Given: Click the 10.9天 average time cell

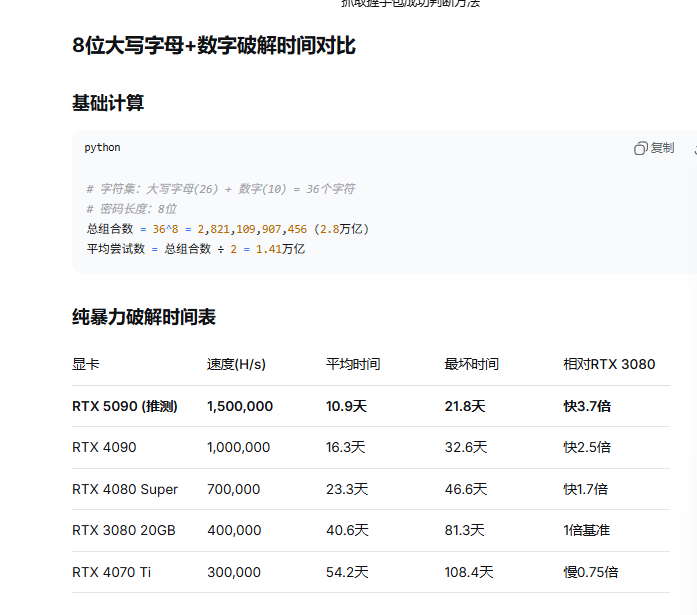Looking at the screenshot, I should [346, 406].
